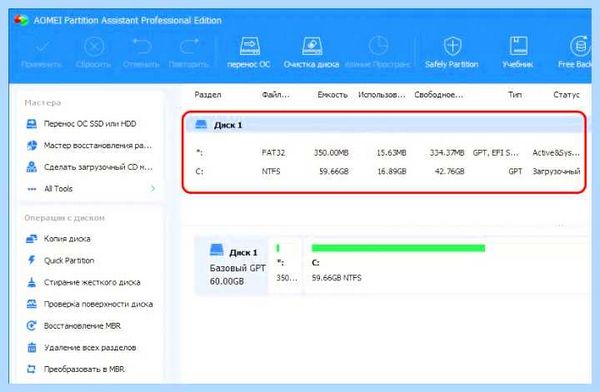Image resolution: width=600 pixels, height=392 pixels.
Task: Open the Учебник tutorial icon
Action: 518,53
